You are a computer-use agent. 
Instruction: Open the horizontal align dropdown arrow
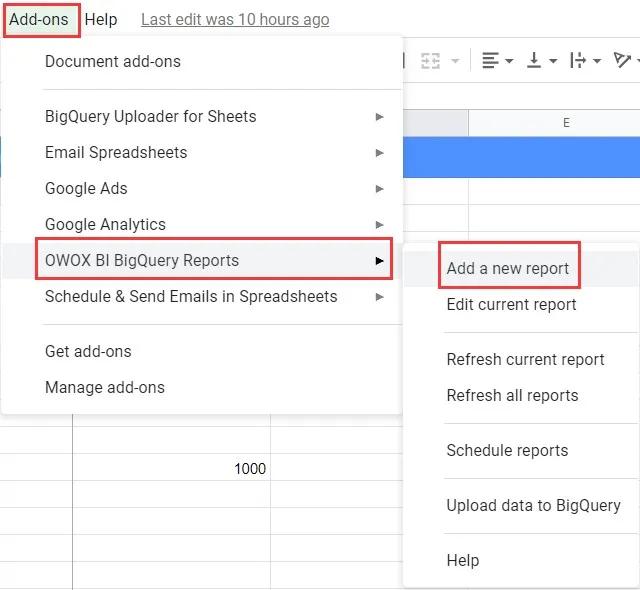(x=509, y=61)
